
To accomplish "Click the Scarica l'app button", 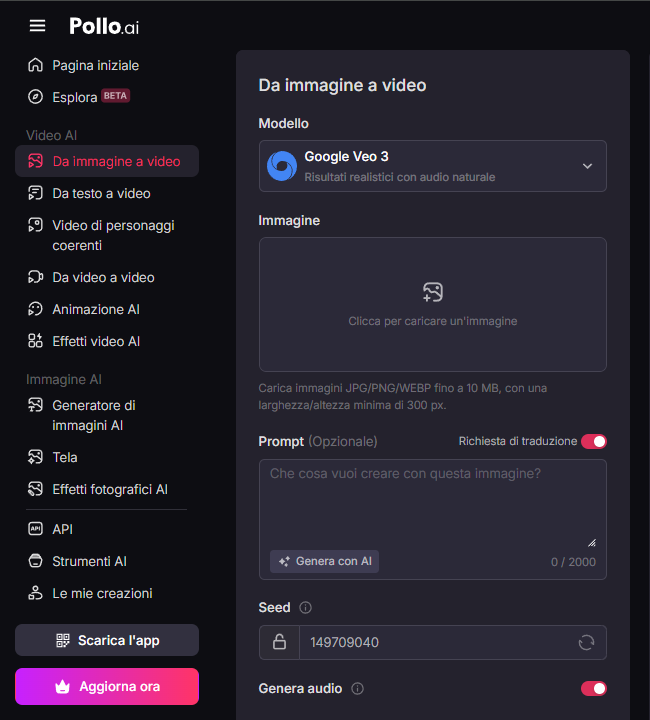I will point(107,640).
